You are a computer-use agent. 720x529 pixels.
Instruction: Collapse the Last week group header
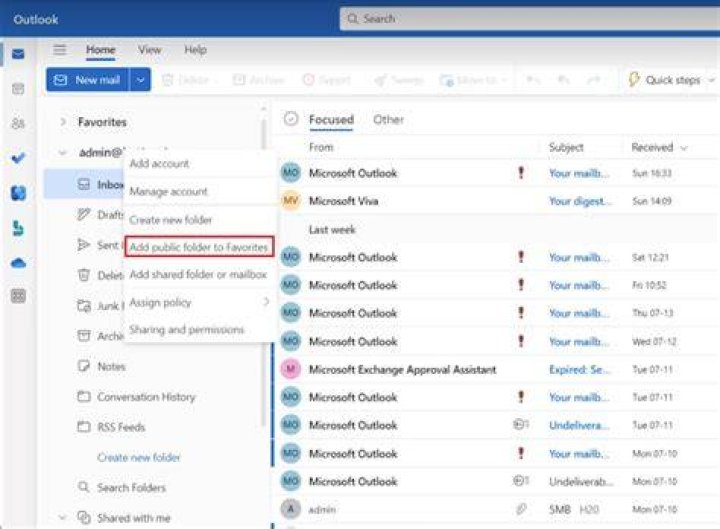pyautogui.click(x=332, y=229)
